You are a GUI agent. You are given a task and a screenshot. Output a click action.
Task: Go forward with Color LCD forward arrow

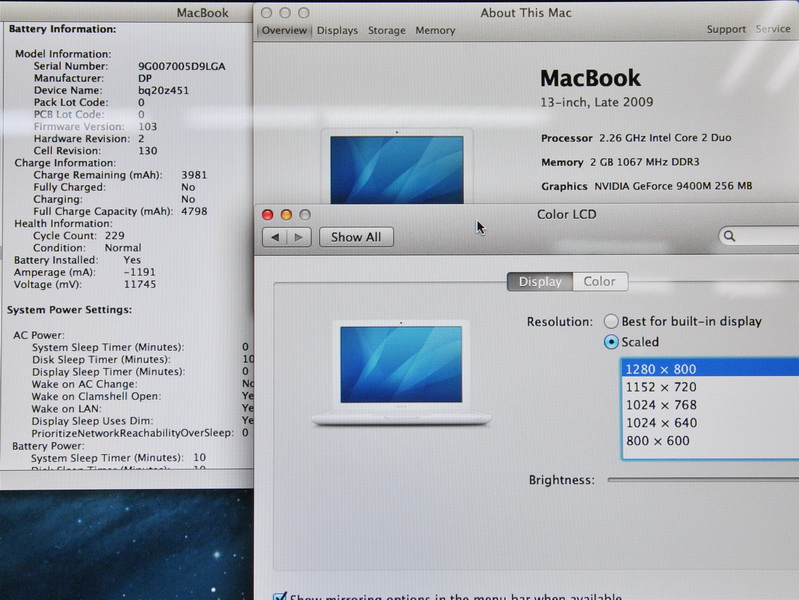pos(299,237)
